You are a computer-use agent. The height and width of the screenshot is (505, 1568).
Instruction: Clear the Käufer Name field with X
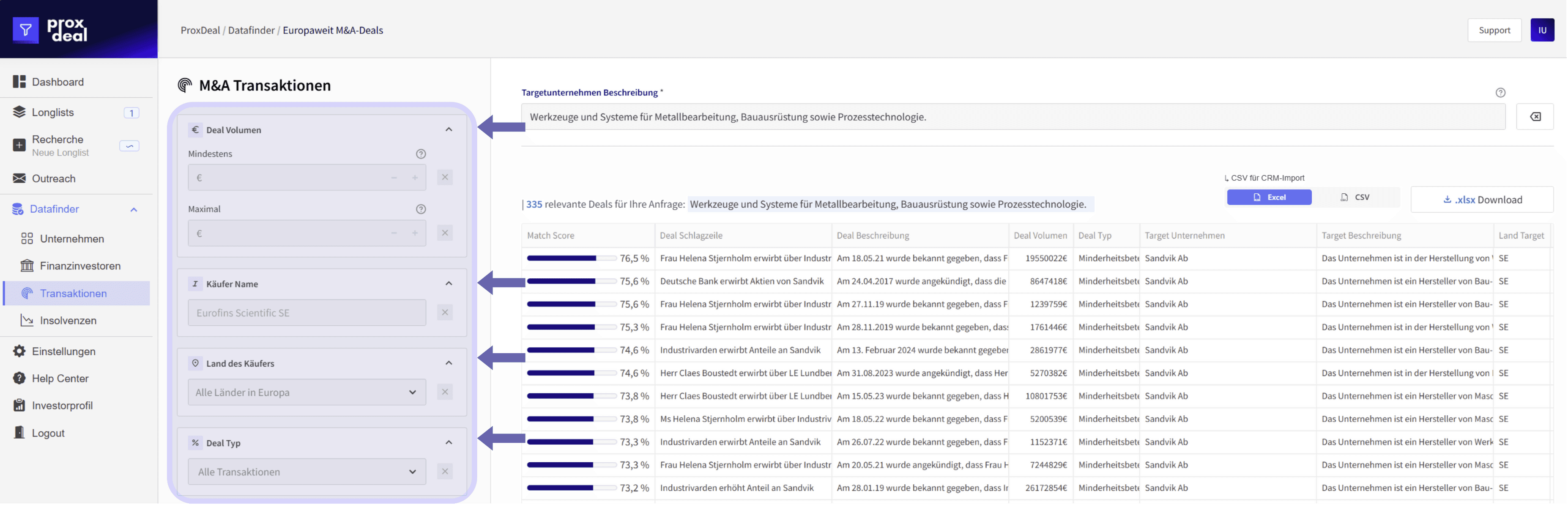coord(445,313)
